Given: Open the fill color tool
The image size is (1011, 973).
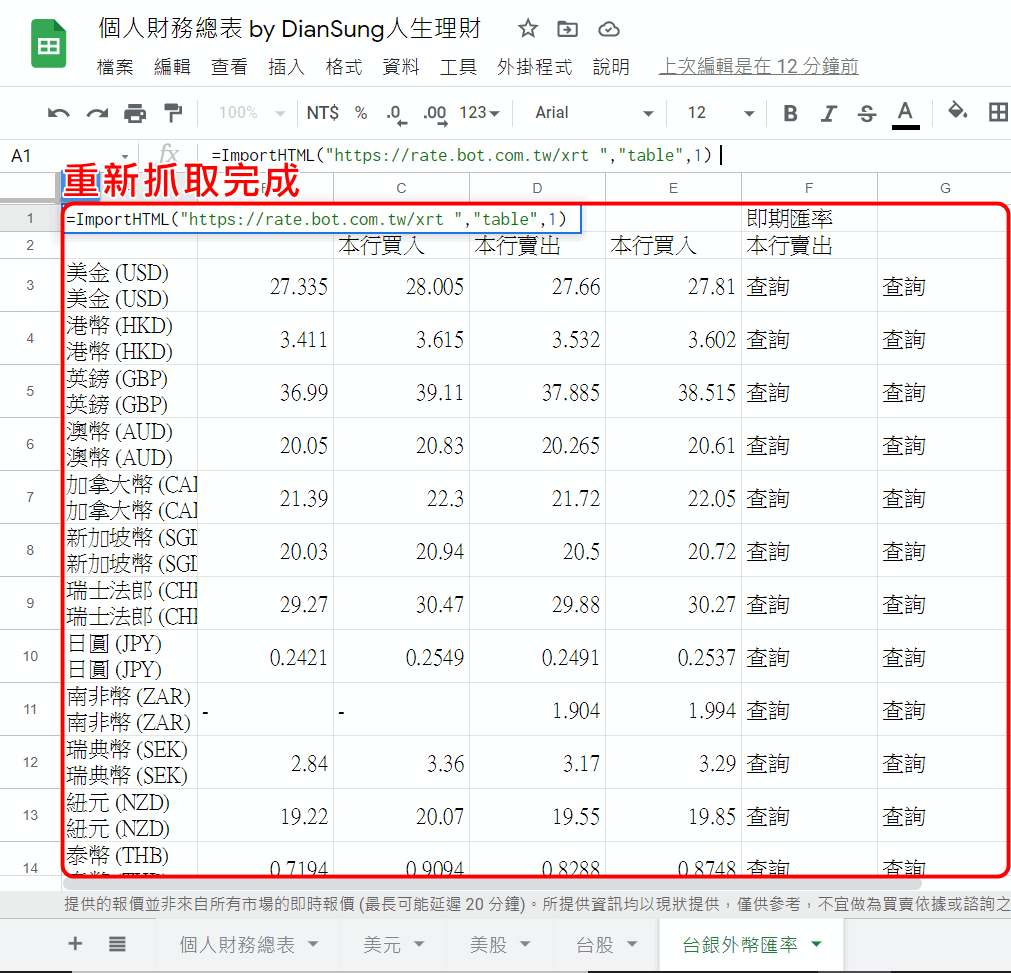Looking at the screenshot, I should tap(956, 113).
